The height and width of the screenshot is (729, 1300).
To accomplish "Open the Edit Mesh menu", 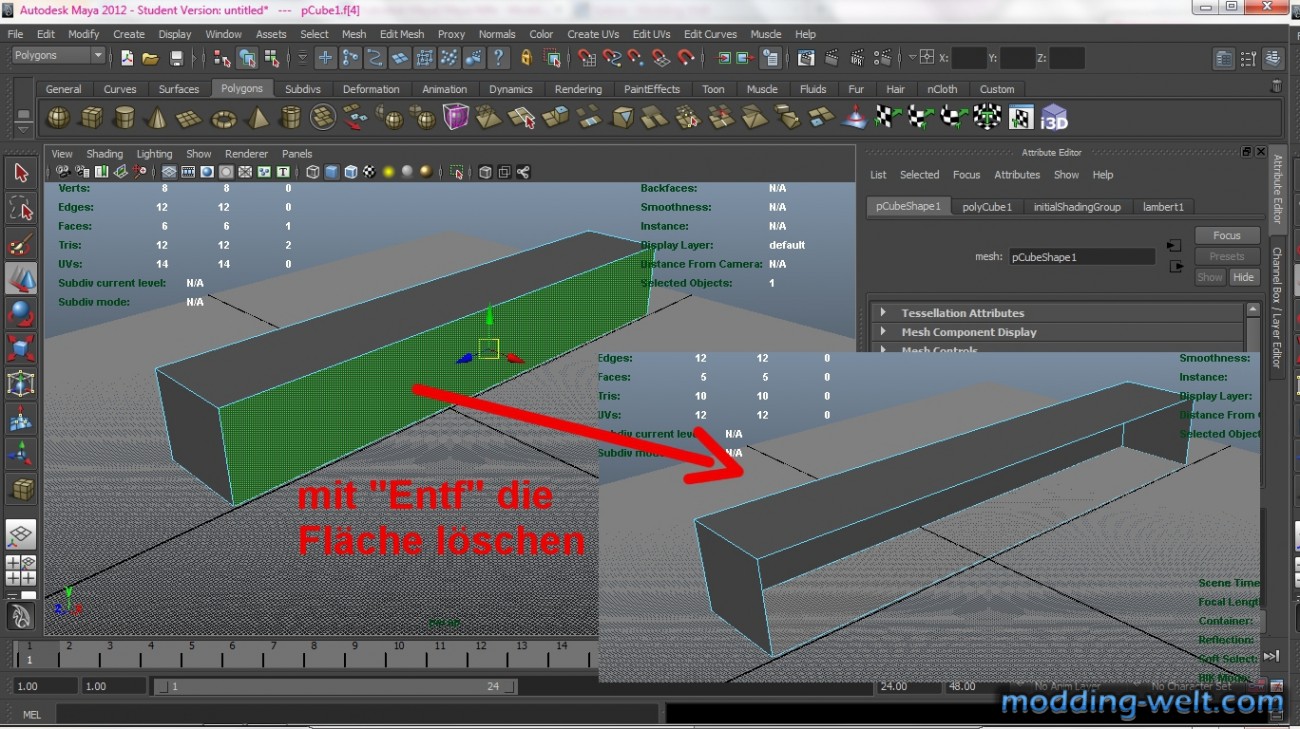I will coord(401,34).
